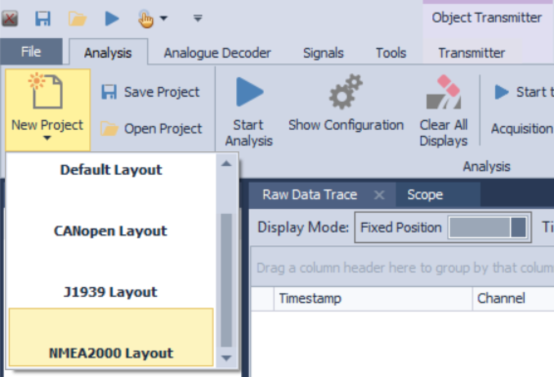
Task: Click Save Project button
Action: coord(151,92)
